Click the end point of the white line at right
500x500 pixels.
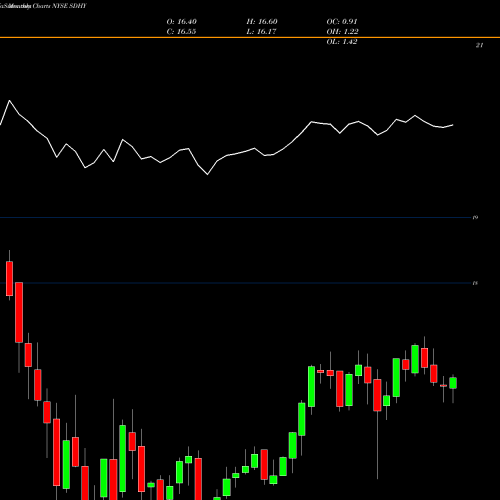(453, 125)
